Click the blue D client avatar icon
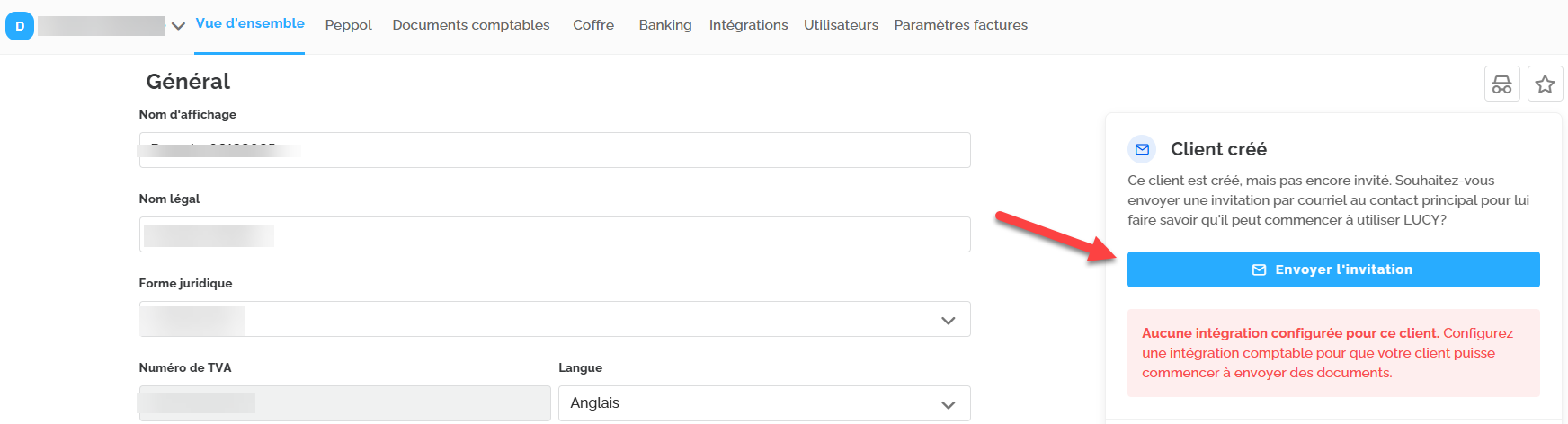The image size is (1568, 424). click(x=20, y=26)
